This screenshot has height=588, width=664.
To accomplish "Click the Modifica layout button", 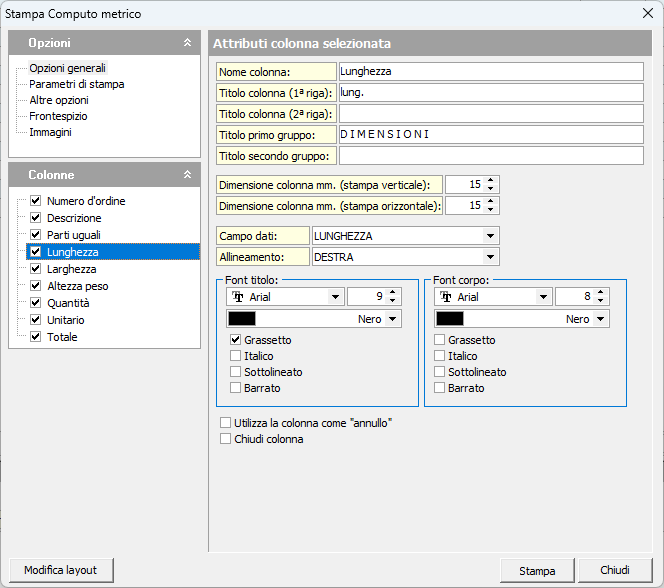I will click(61, 570).
